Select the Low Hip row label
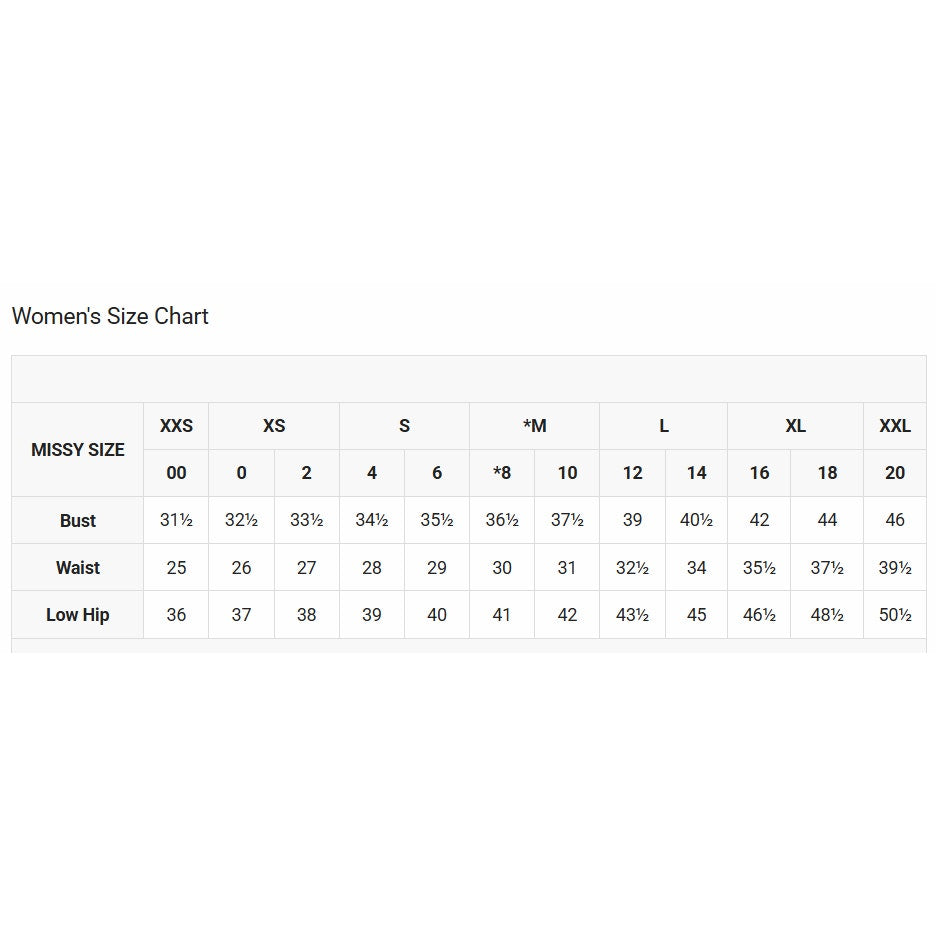This screenshot has height=936, width=936. coord(78,615)
